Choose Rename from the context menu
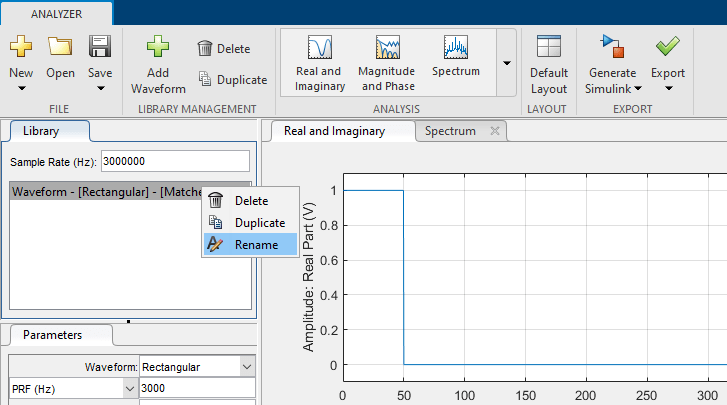This screenshot has width=727, height=405. (x=250, y=244)
